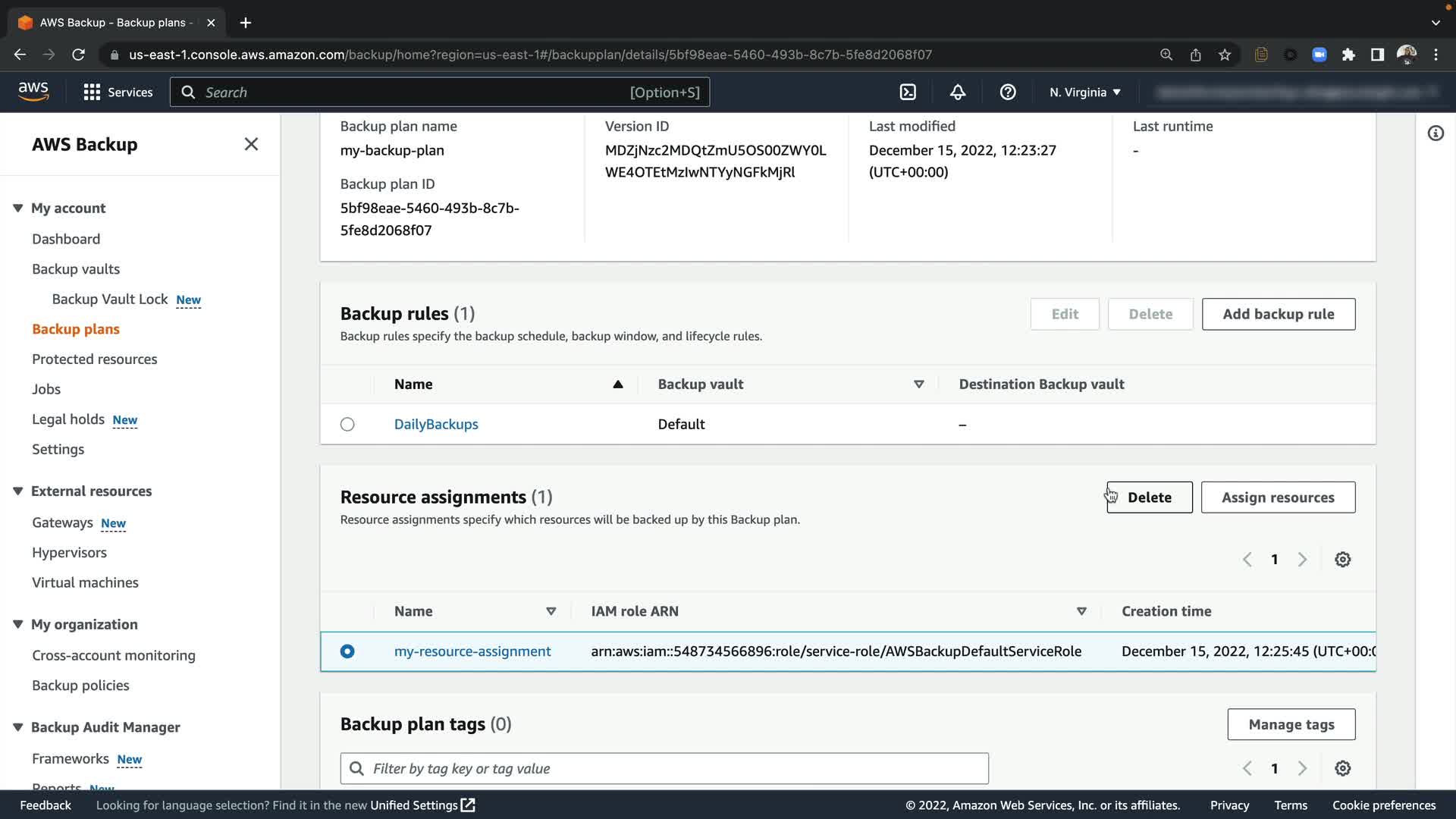The width and height of the screenshot is (1456, 819).
Task: Sort rules by Name column arrow
Action: (x=618, y=384)
